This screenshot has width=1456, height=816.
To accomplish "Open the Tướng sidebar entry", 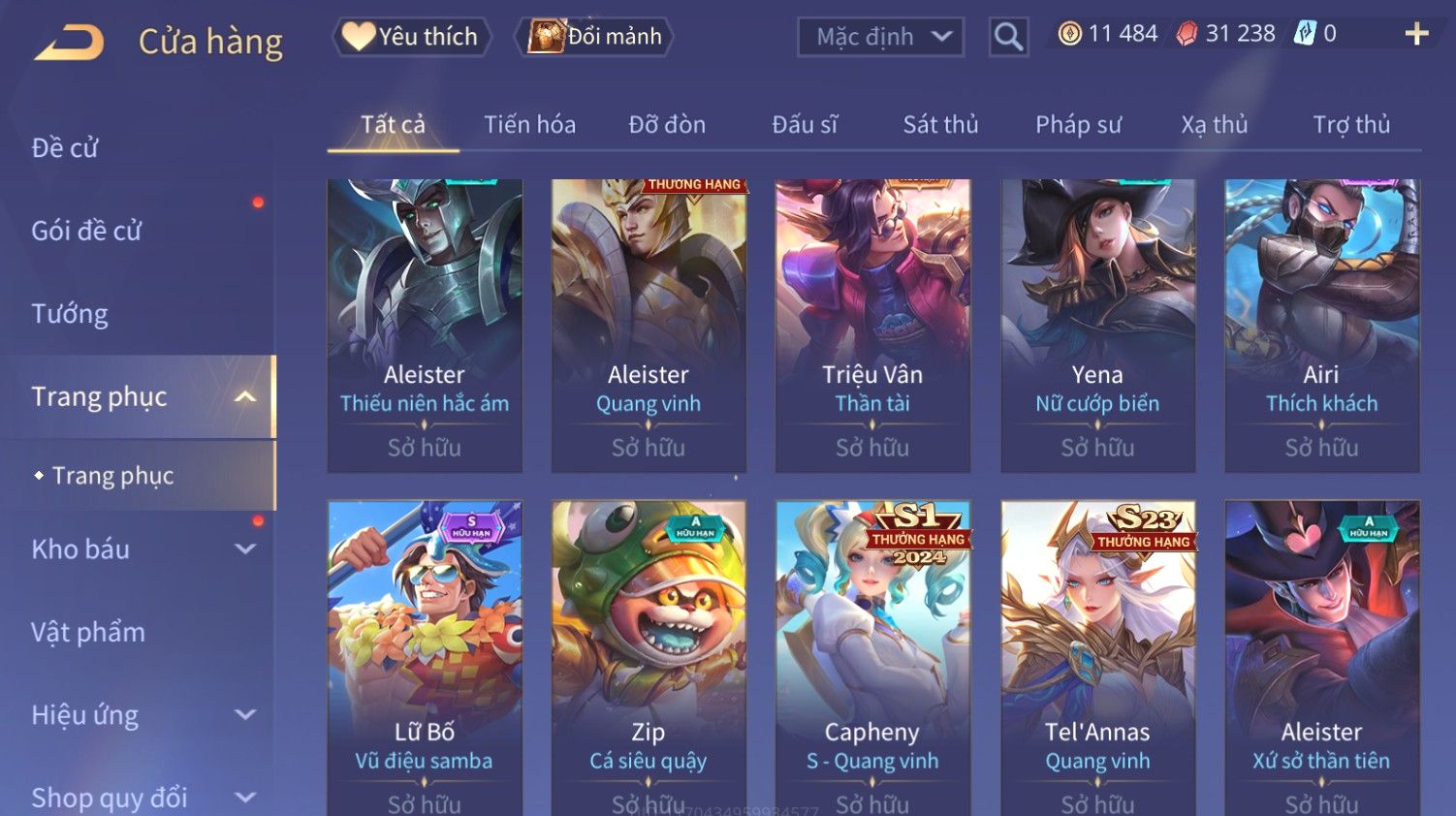I will 70,314.
